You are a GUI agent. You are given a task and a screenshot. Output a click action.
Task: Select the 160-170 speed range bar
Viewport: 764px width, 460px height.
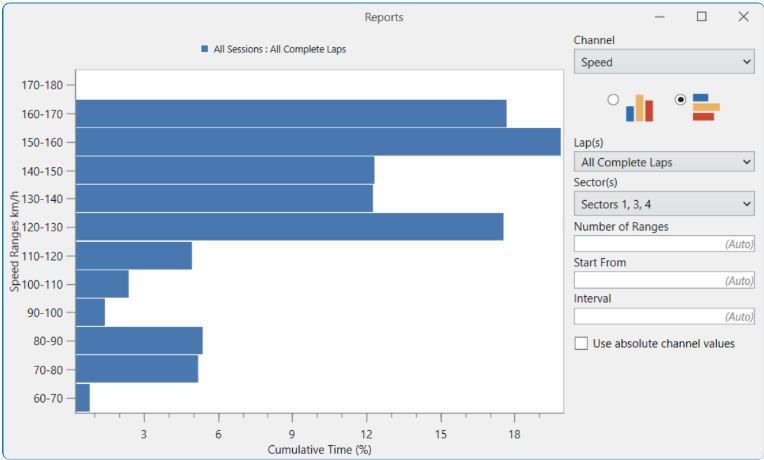[291, 114]
